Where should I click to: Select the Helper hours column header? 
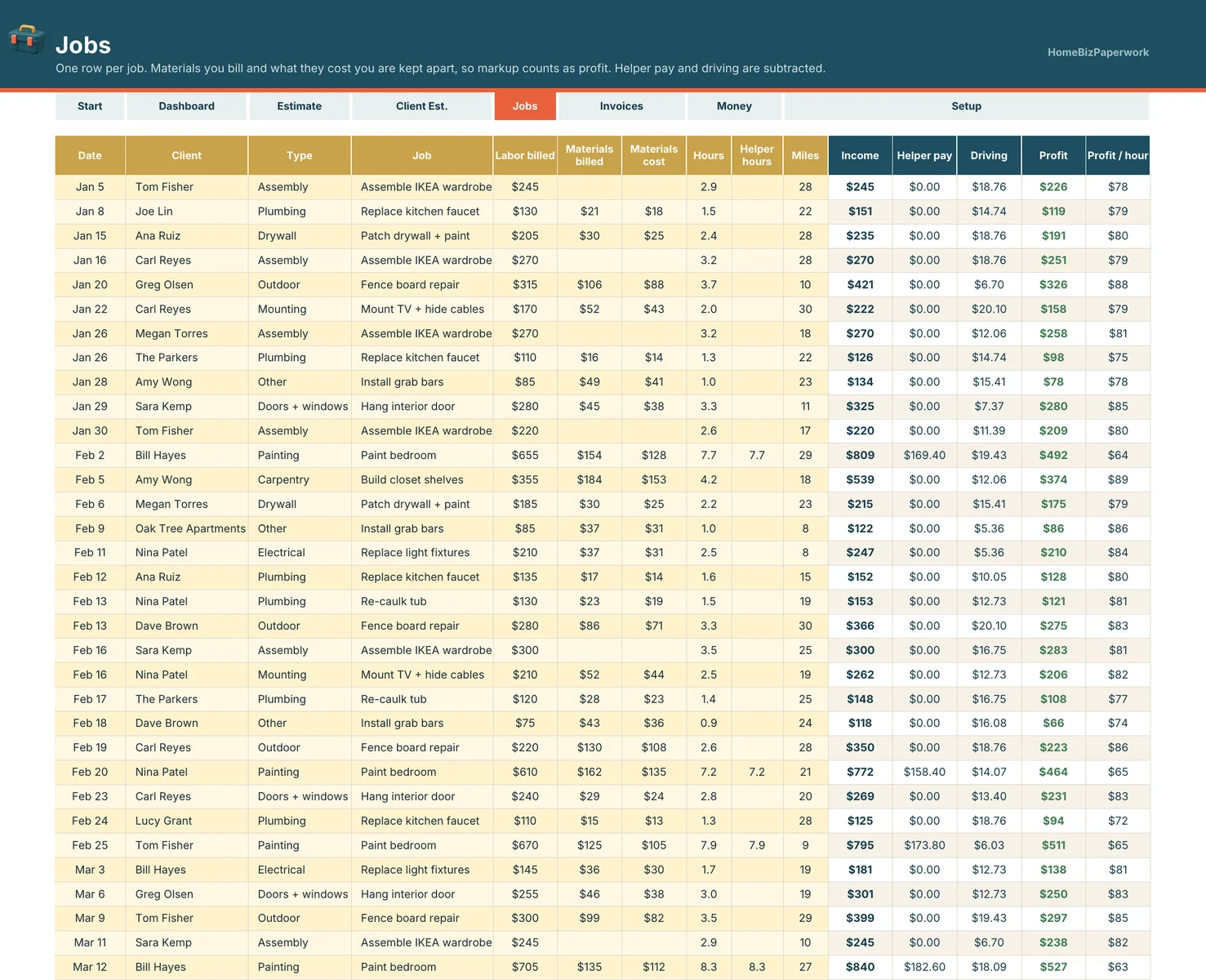757,155
